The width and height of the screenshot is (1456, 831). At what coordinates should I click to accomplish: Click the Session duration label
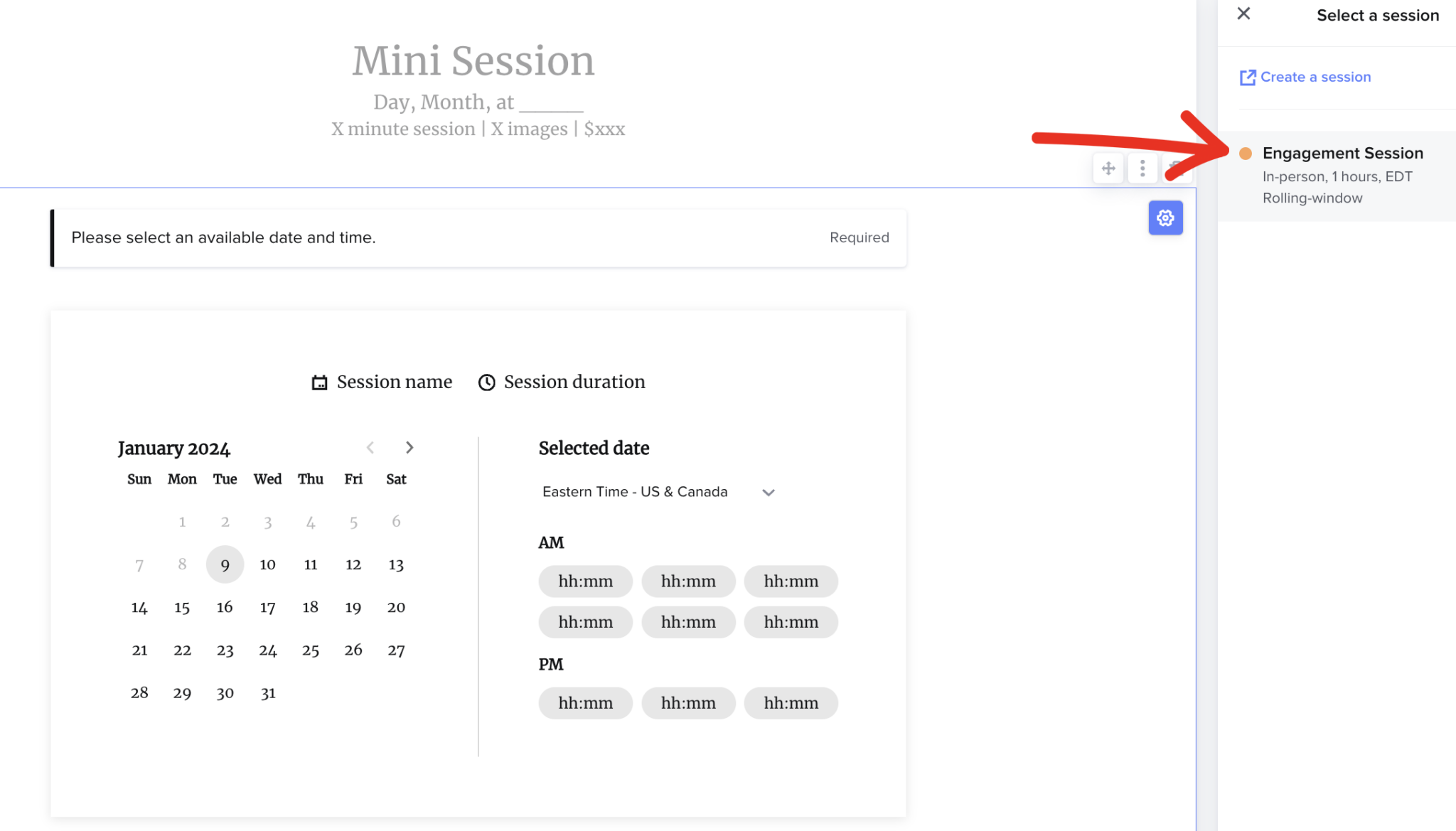(574, 382)
